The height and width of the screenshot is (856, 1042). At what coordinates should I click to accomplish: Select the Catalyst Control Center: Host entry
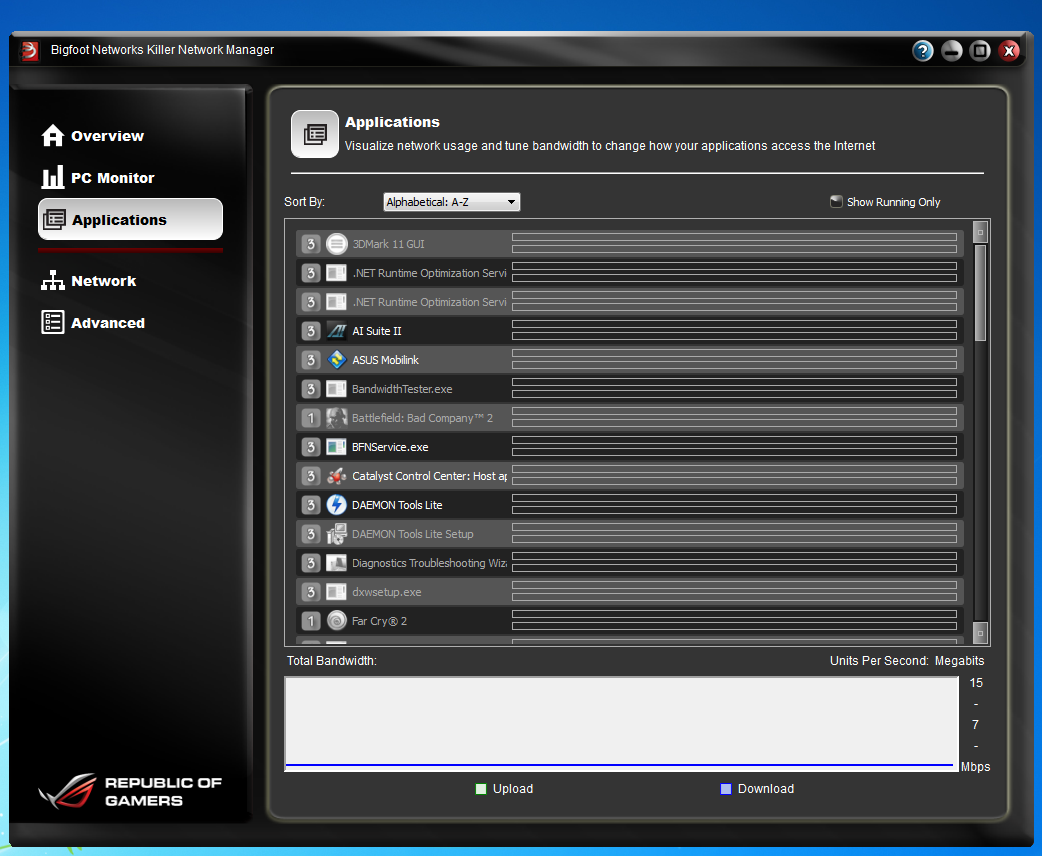click(x=429, y=476)
